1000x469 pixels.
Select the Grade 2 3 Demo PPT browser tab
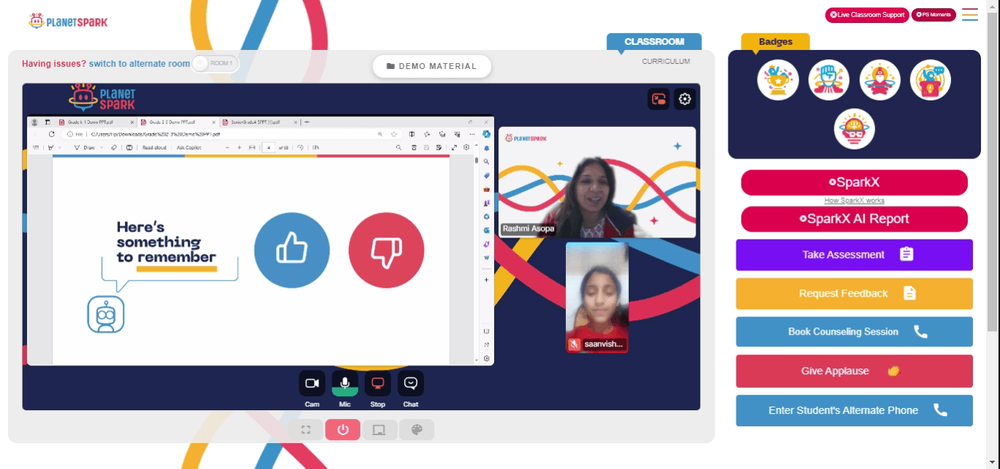pyautogui.click(x=178, y=122)
